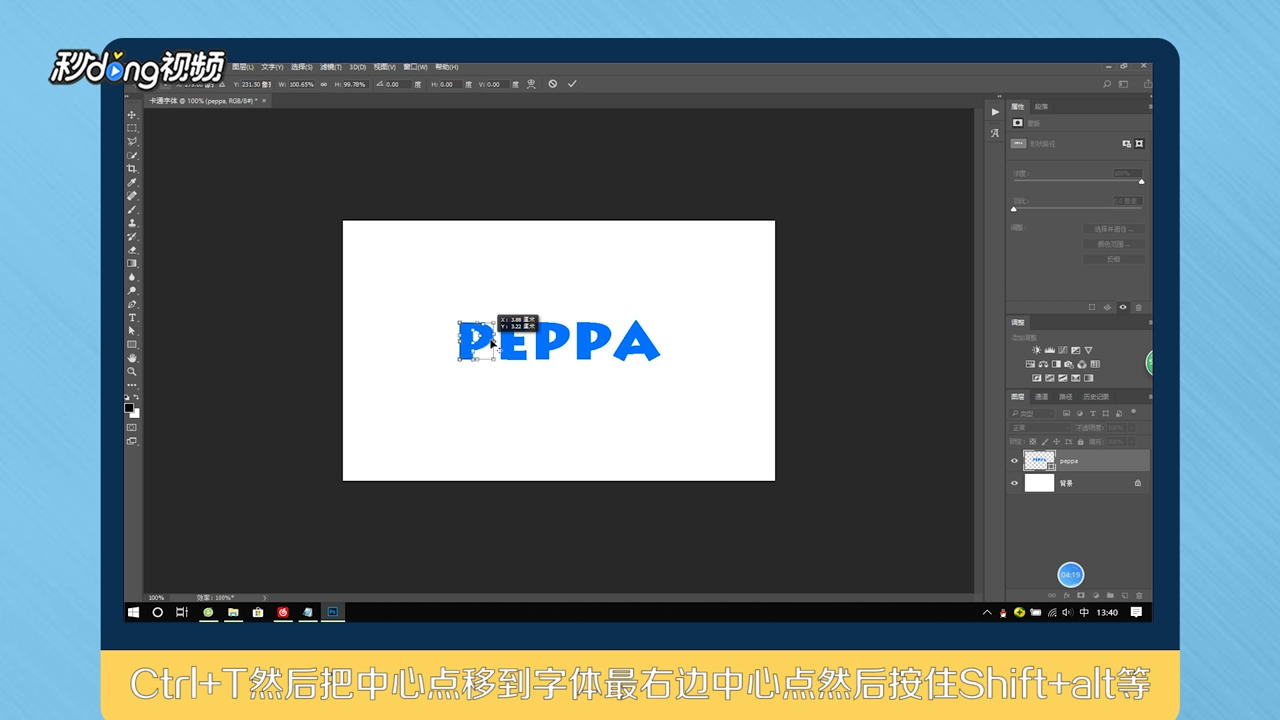1280x720 pixels.
Task: Cancel the transform with the circle-slash icon
Action: pyautogui.click(x=553, y=84)
